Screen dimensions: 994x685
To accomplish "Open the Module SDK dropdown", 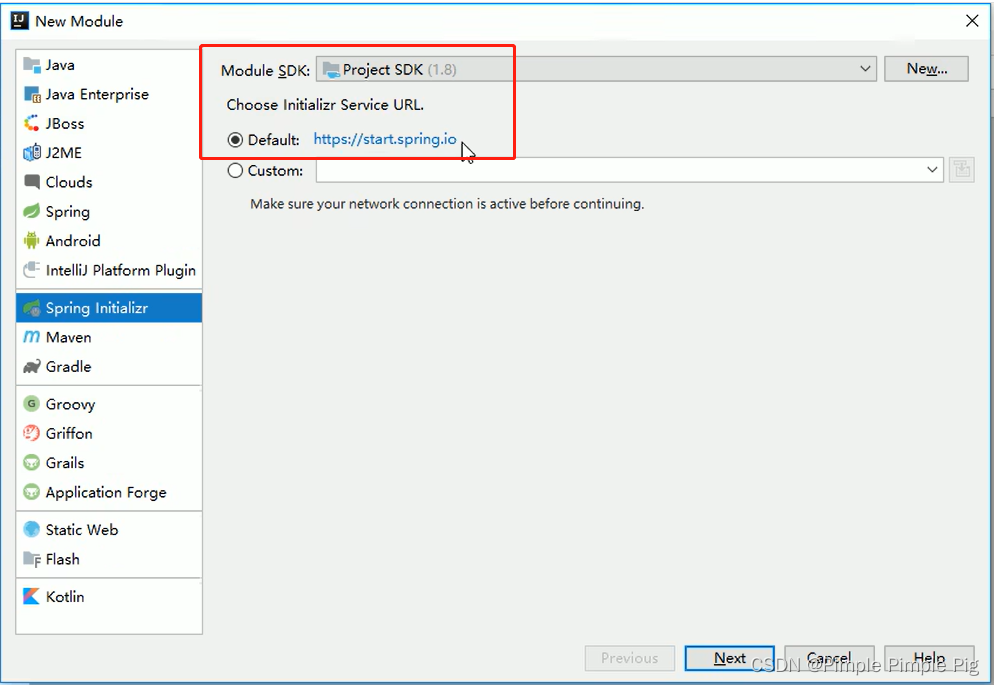I will point(596,69).
